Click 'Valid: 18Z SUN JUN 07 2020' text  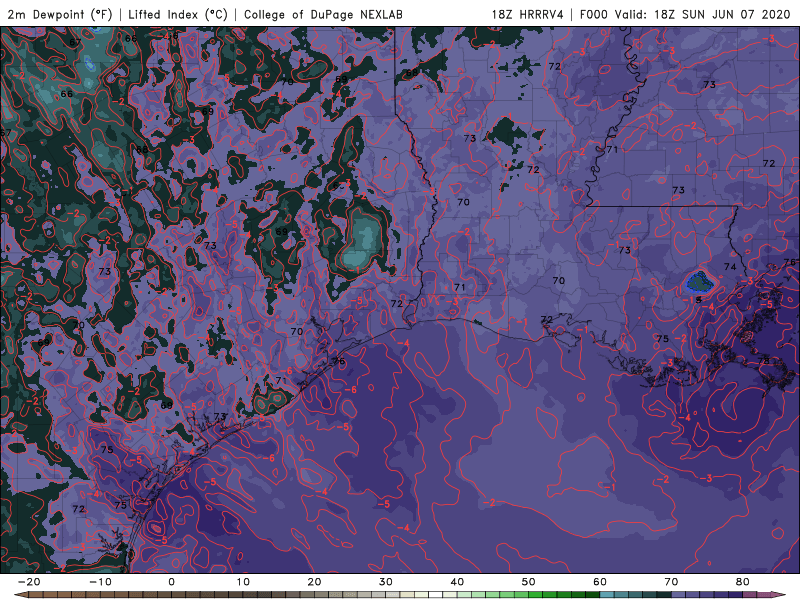pyautogui.click(x=703, y=14)
